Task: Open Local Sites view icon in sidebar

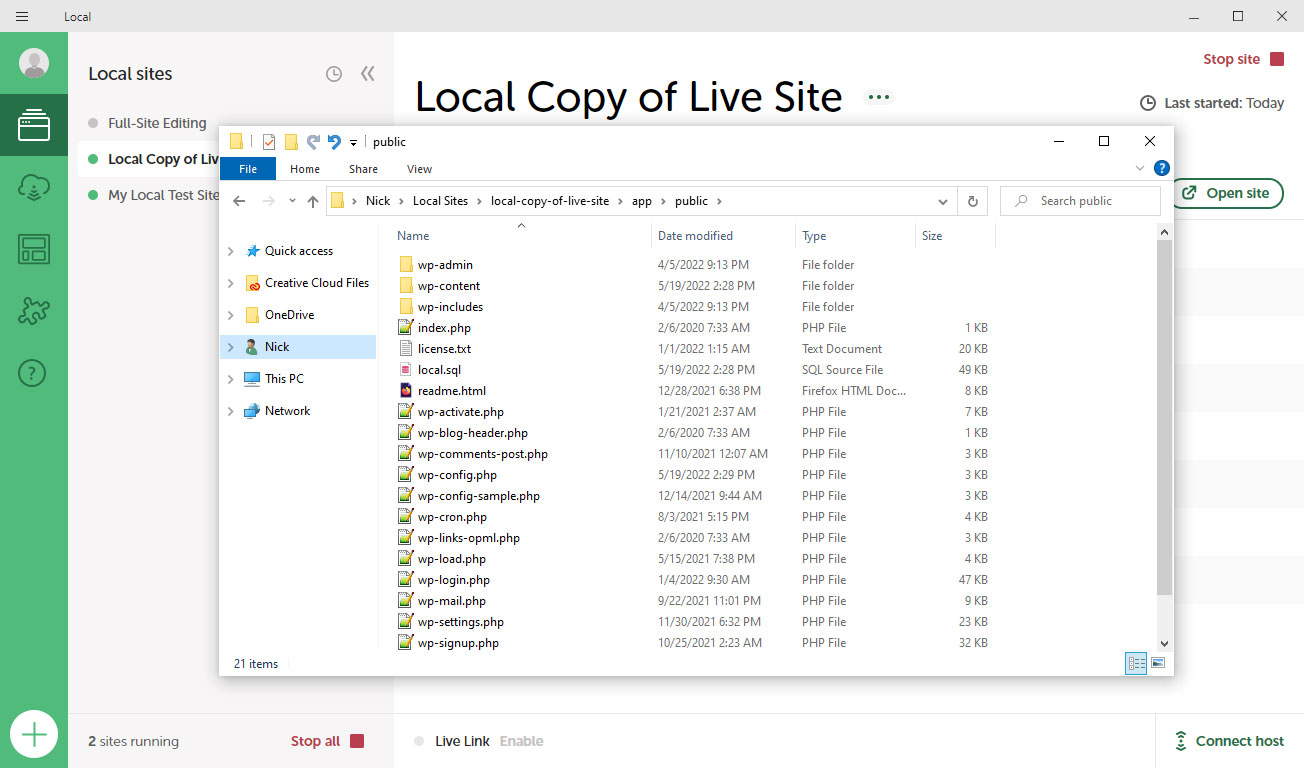Action: (34, 125)
